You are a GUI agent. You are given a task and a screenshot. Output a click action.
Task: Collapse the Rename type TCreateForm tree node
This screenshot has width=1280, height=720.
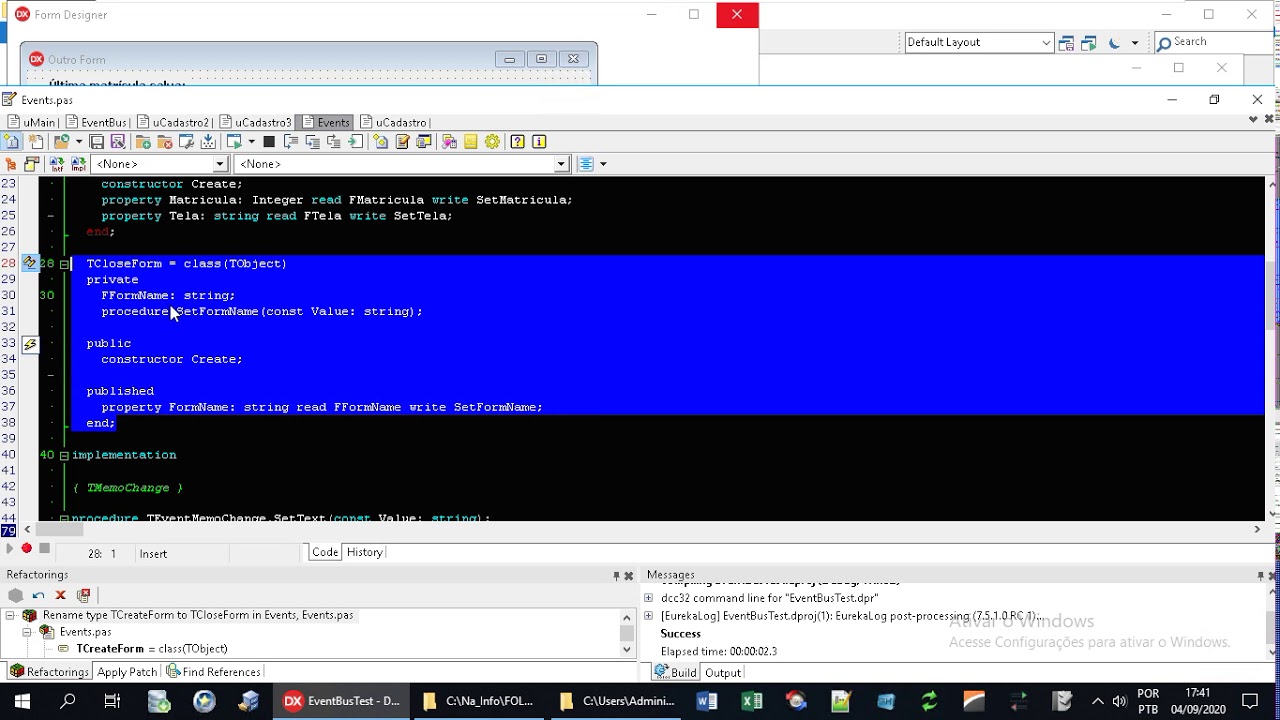tap(11, 615)
